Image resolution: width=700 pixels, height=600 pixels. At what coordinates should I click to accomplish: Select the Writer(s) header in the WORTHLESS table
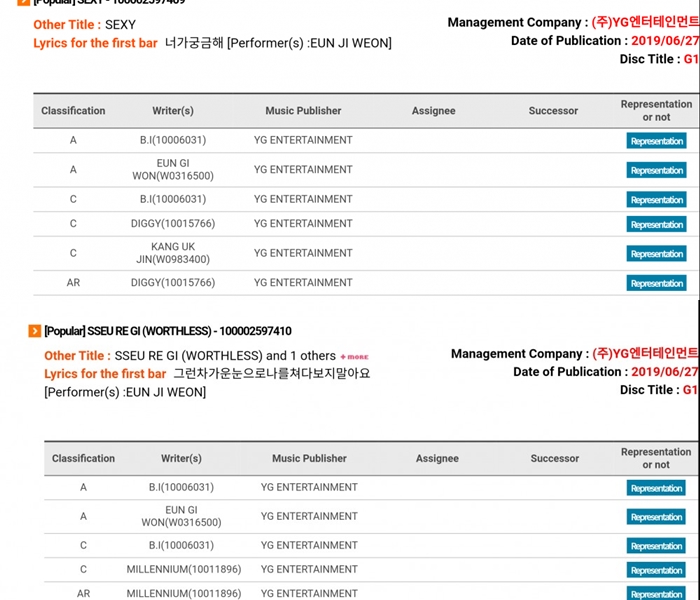click(x=181, y=458)
